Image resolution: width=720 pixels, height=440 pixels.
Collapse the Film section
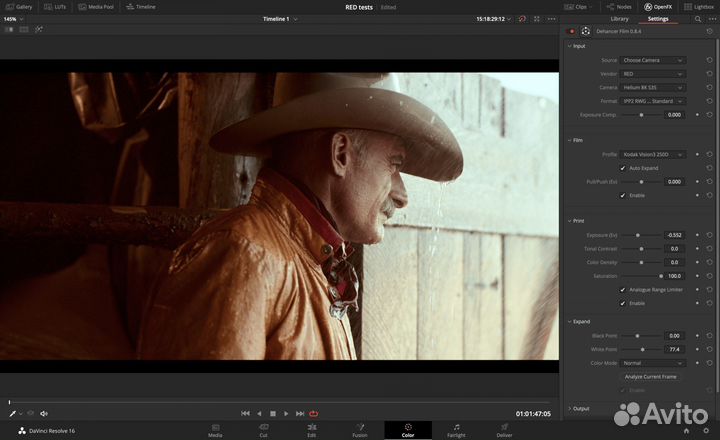pos(570,140)
